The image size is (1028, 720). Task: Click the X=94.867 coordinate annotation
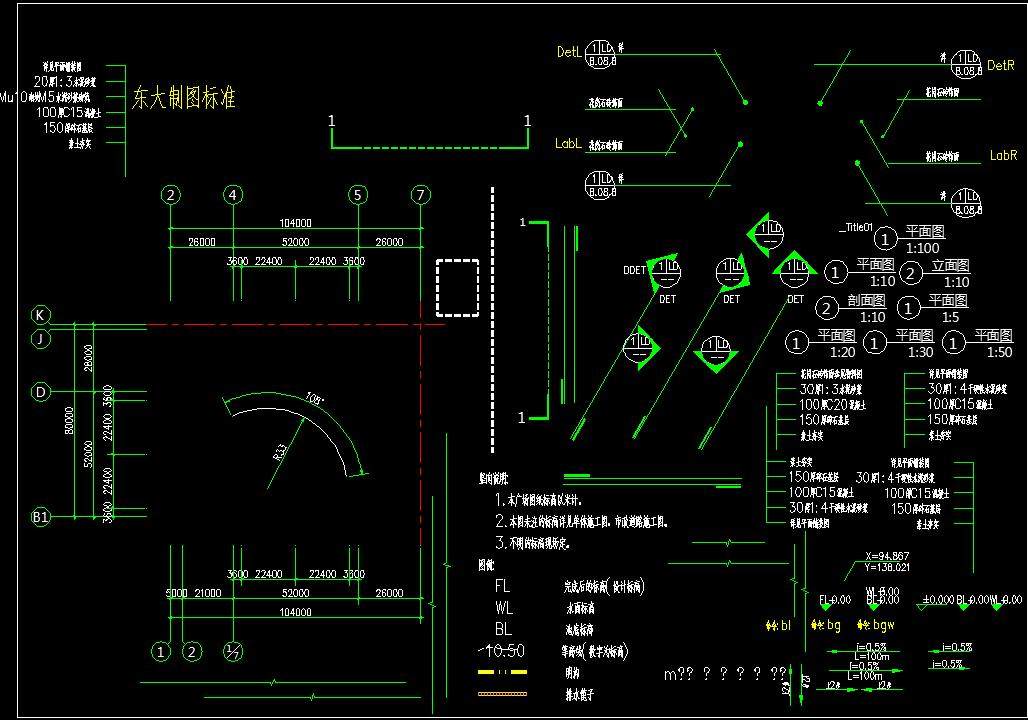click(x=886, y=556)
